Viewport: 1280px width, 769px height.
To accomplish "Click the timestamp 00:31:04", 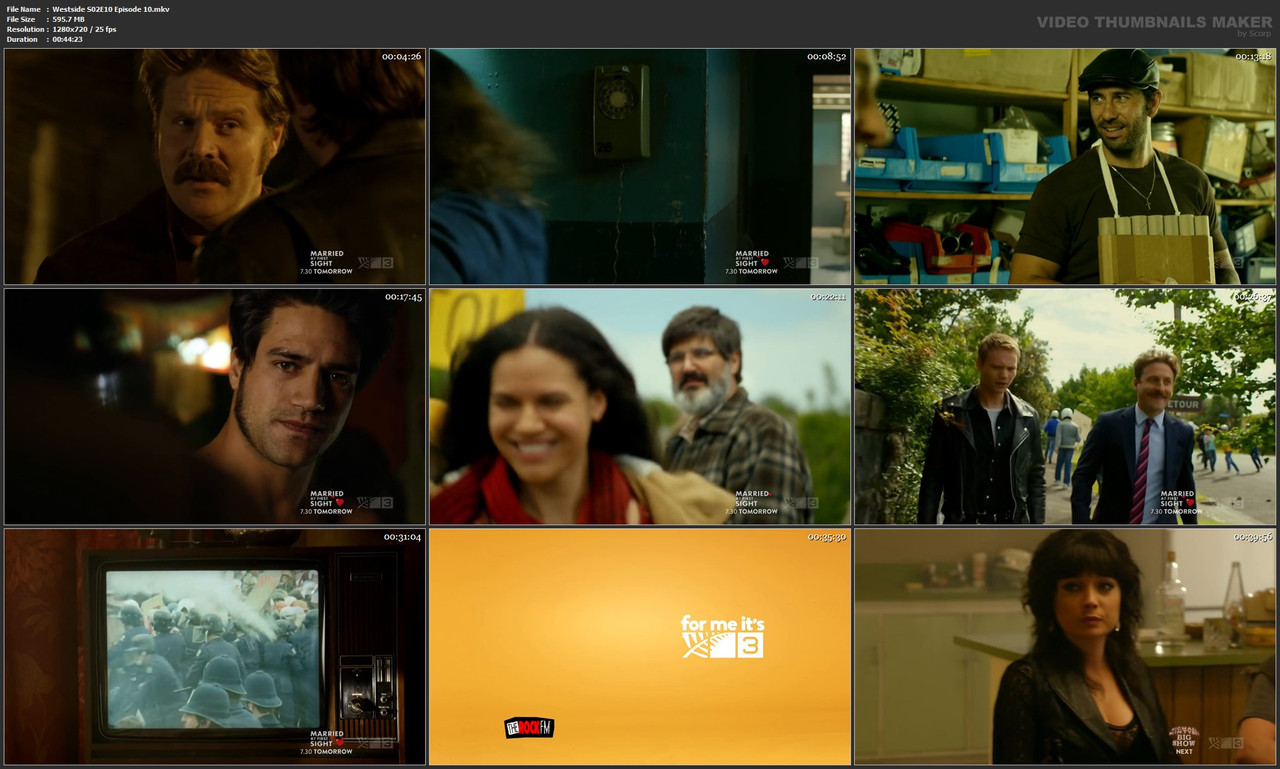I will pyautogui.click(x=401, y=537).
